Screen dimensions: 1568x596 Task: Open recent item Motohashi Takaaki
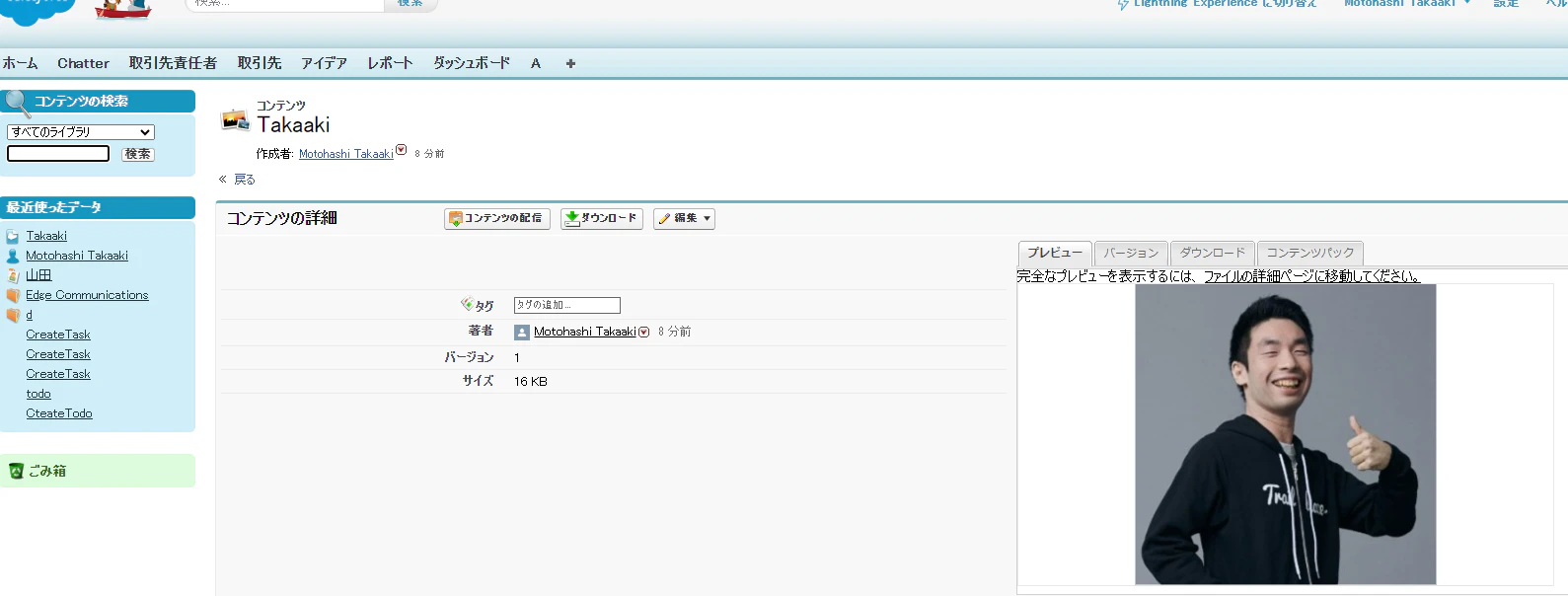(77, 256)
